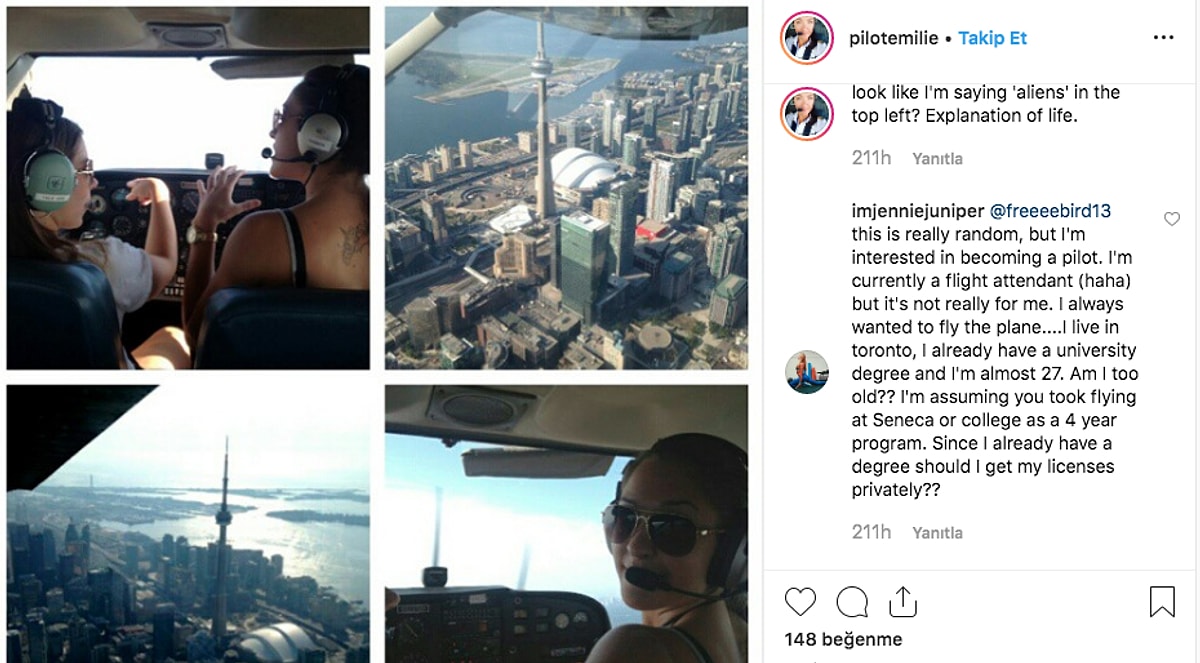Image resolution: width=1200 pixels, height=663 pixels.
Task: Open imjenniejuniper commenter avatar
Action: pyautogui.click(x=807, y=372)
